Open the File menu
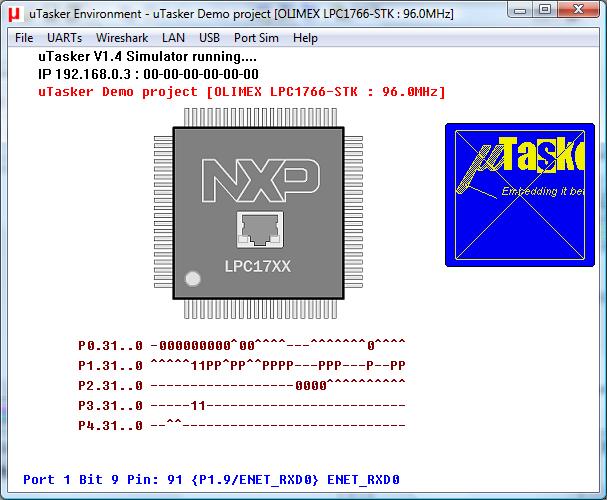This screenshot has height=500, width=607. tap(24, 38)
